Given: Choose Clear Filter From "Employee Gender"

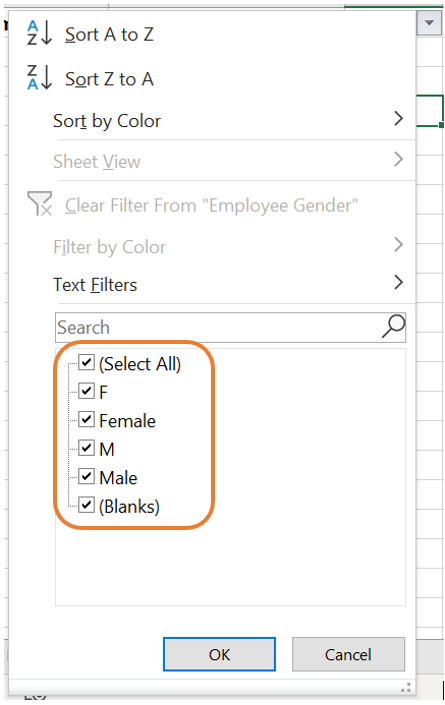Looking at the screenshot, I should click(211, 205).
